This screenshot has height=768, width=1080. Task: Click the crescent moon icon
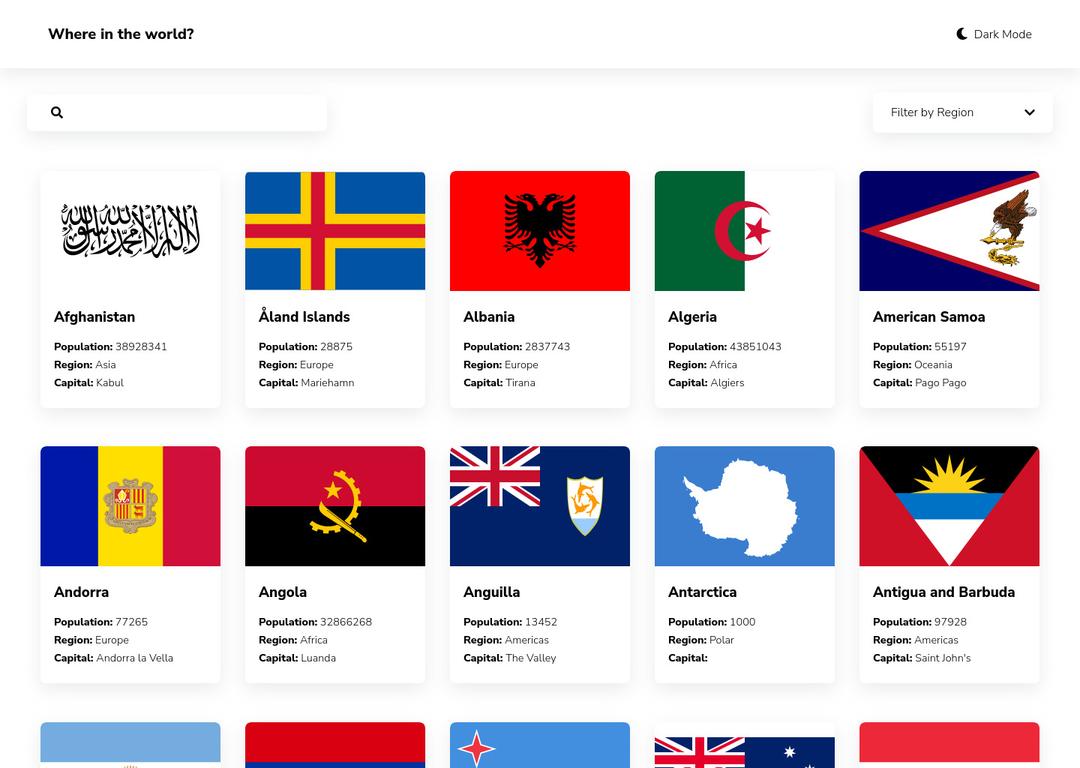click(x=962, y=34)
